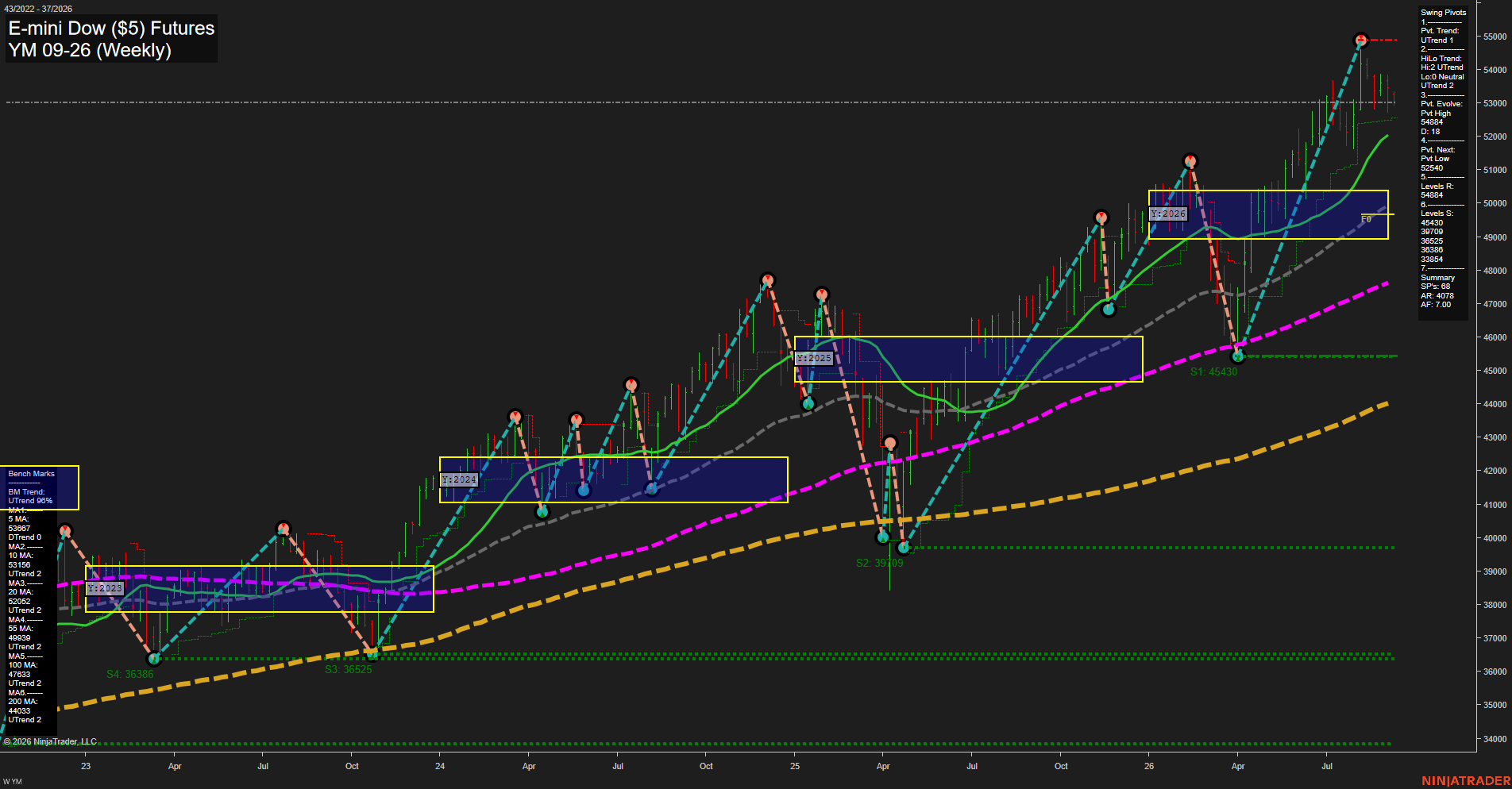
Task: Click the 5 MA: label in Bench Marks
Action: 18,519
